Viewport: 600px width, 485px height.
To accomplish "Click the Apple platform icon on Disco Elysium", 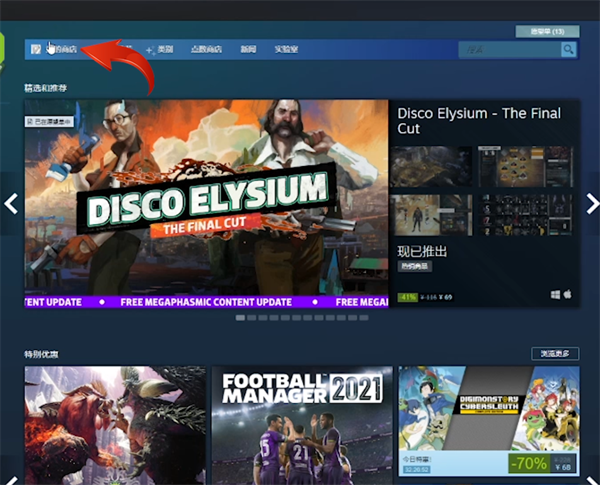I will click(x=568, y=294).
